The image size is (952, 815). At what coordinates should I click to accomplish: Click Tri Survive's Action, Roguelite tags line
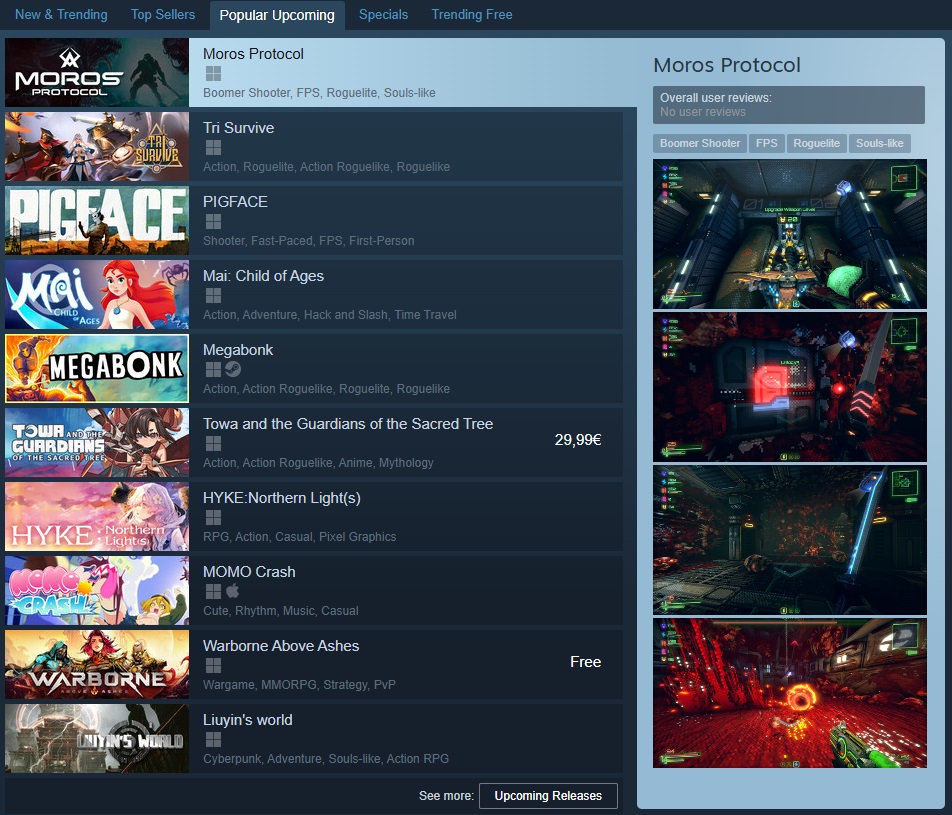pyautogui.click(x=326, y=166)
